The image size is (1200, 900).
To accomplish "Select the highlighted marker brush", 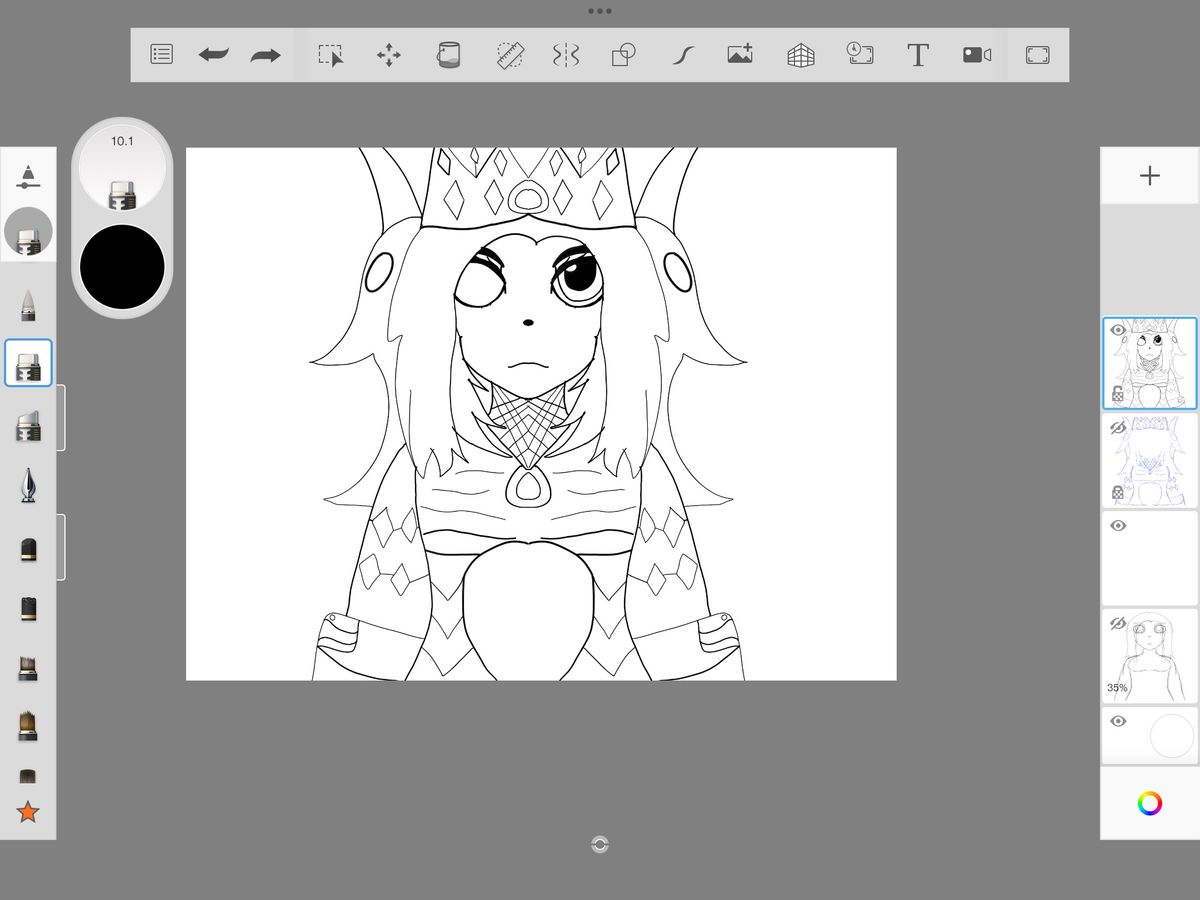I will [x=28, y=364].
